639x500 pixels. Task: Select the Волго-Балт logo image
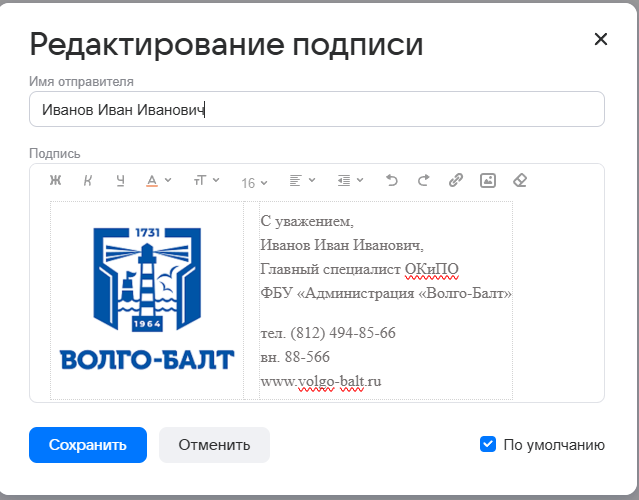[147, 298]
